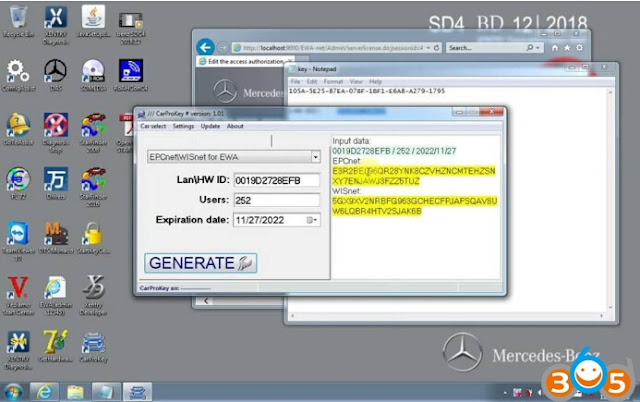This screenshot has width=640, height=402.
Task: Click the Lan\HW ID input field
Action: [276, 180]
